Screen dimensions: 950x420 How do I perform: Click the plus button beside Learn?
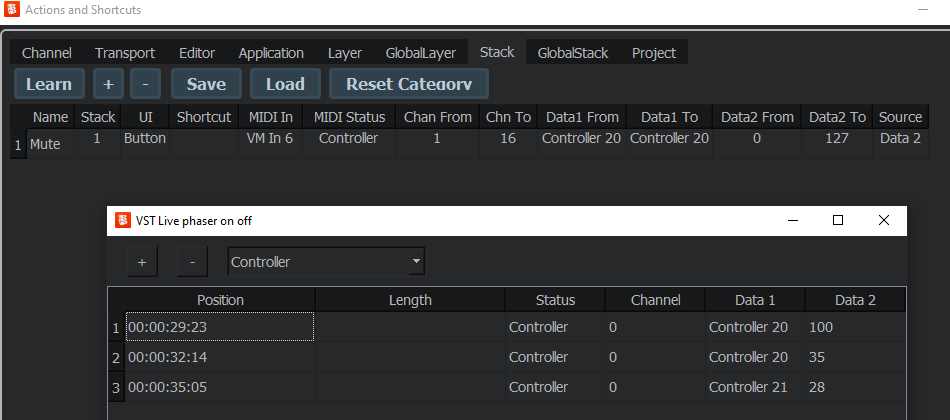click(x=107, y=84)
